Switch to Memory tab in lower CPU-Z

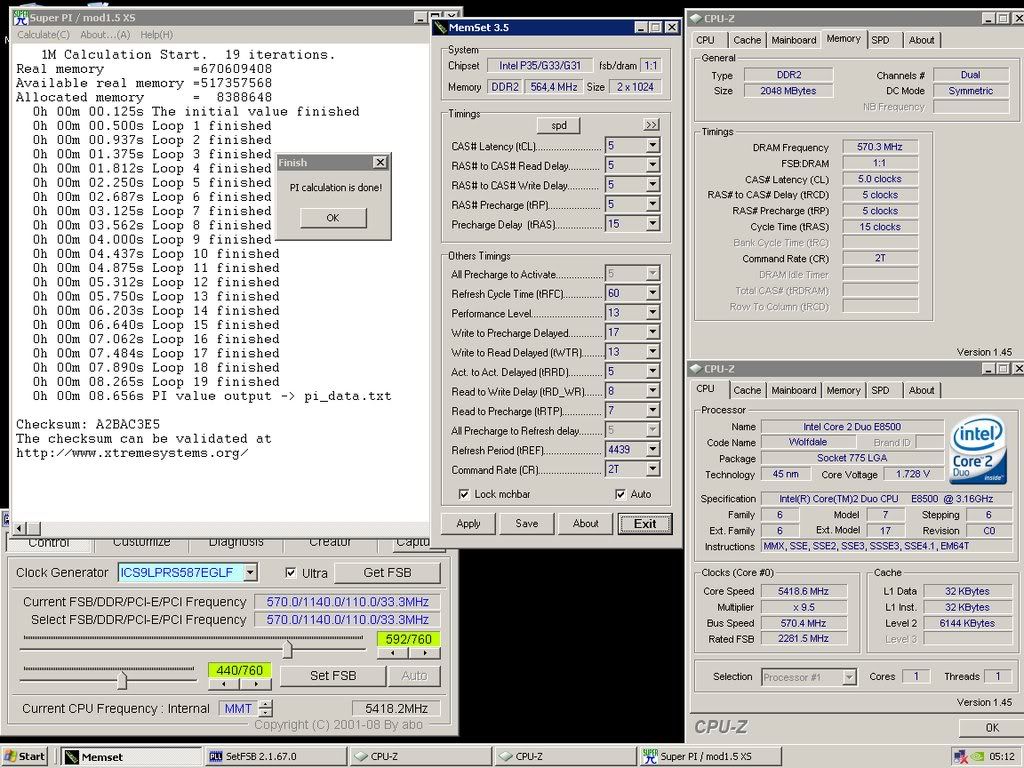[x=843, y=391]
